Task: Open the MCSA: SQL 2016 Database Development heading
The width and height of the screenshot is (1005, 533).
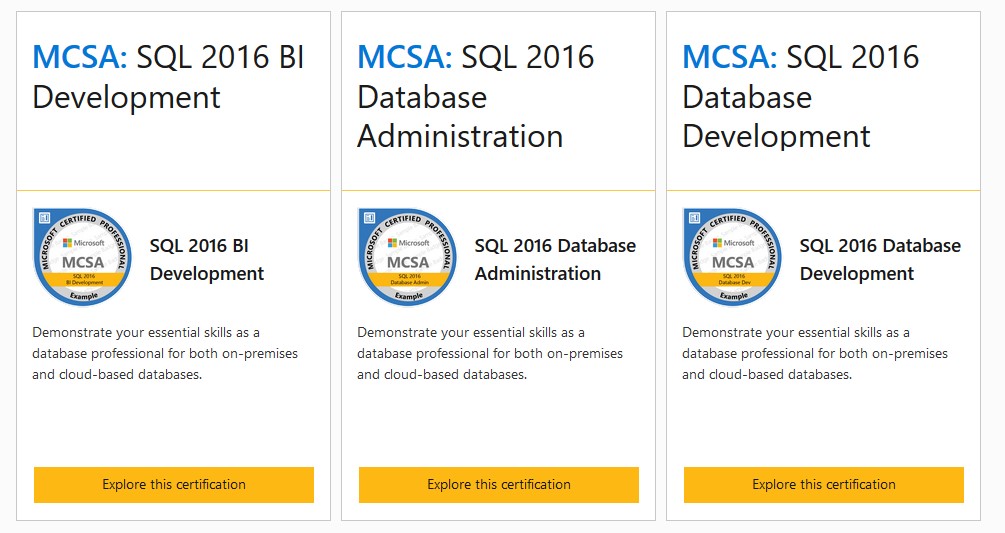Action: click(x=801, y=97)
